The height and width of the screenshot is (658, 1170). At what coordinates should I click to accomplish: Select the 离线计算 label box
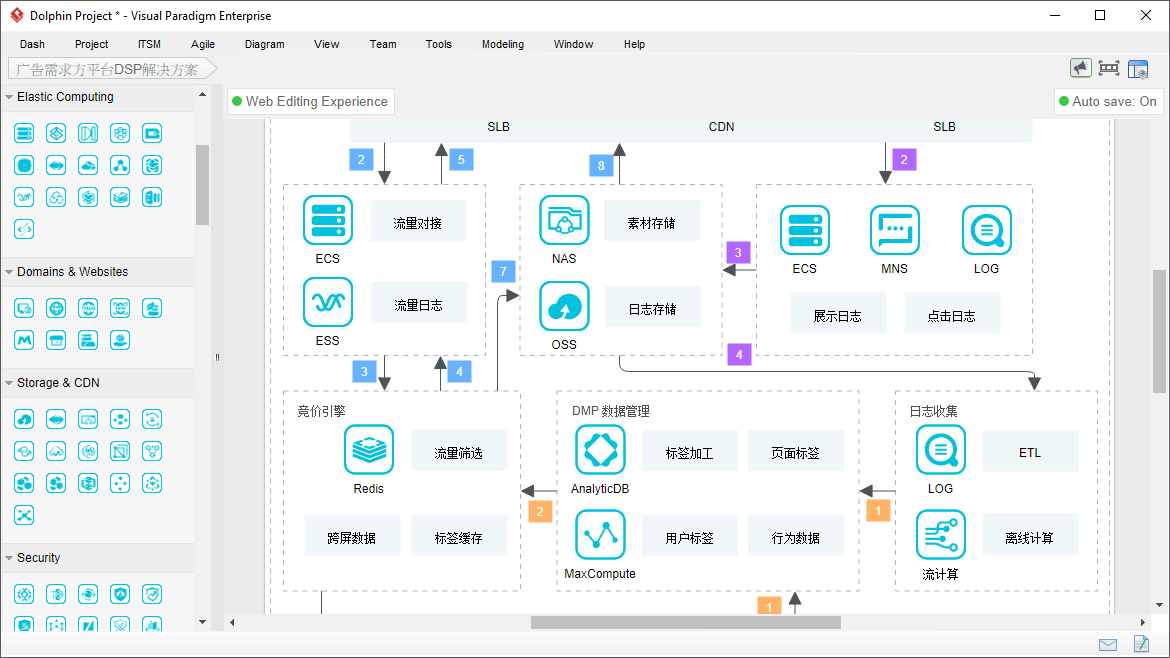coord(1030,535)
